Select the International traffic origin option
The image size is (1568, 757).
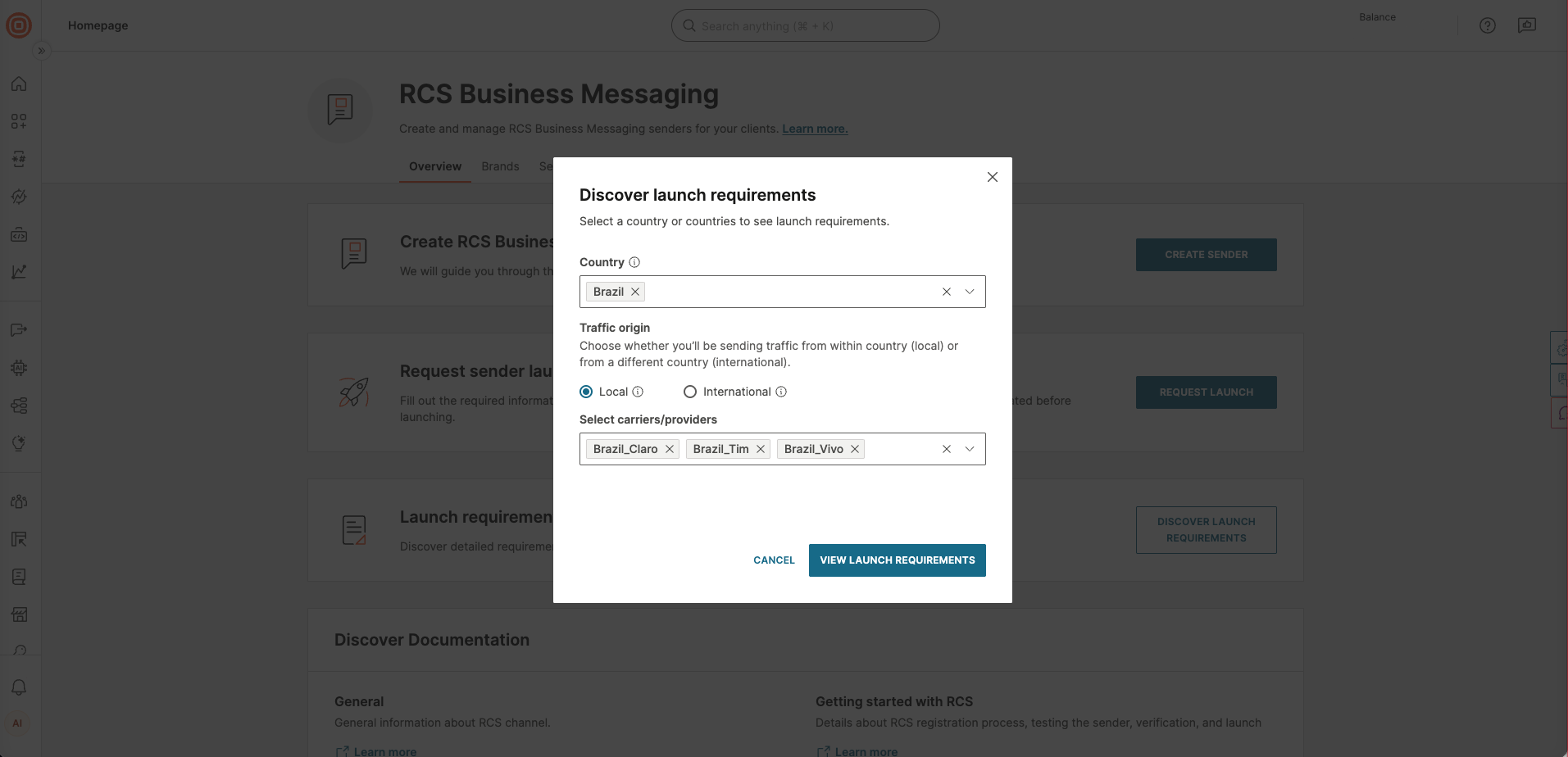(689, 392)
